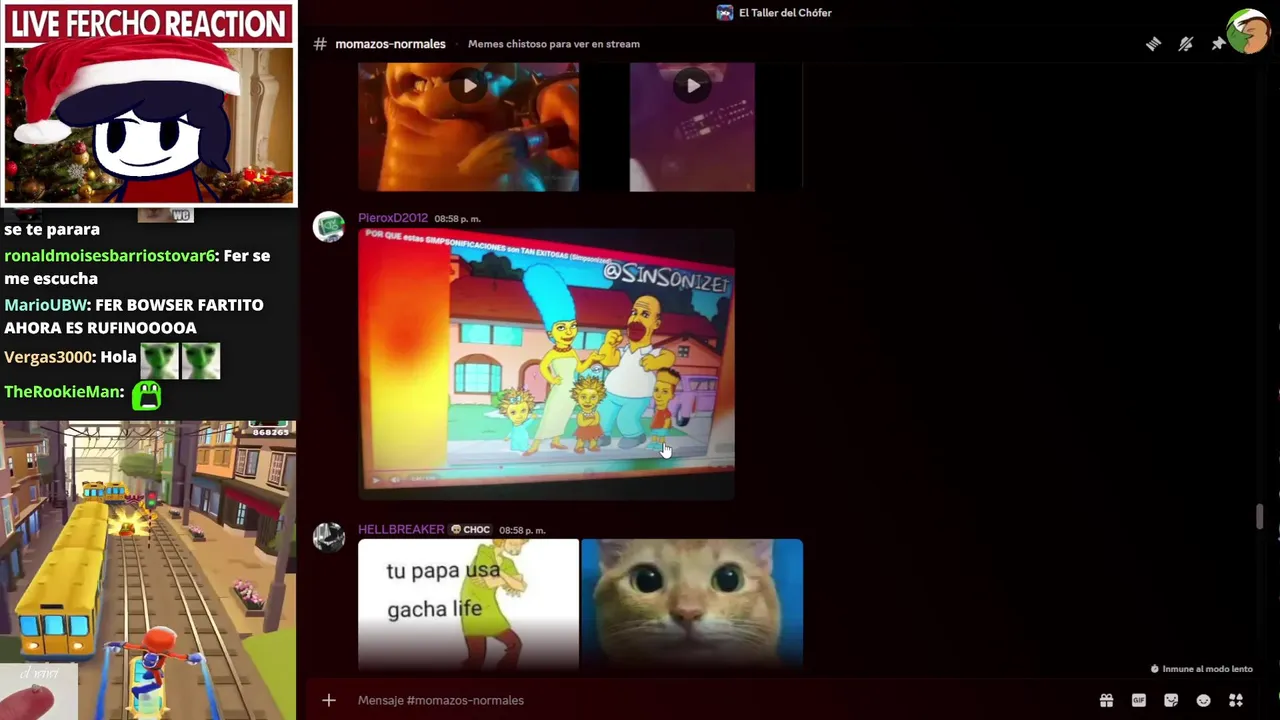Click the PieroxD2012 username
1280x720 pixels.
tap(393, 218)
